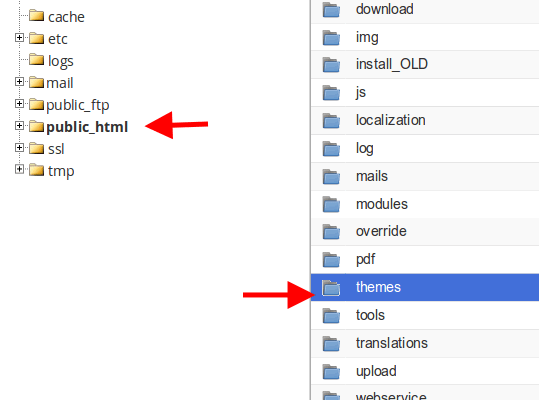Image resolution: width=539 pixels, height=400 pixels.
Task: Select the ssl folder label
Action: pyautogui.click(x=56, y=149)
